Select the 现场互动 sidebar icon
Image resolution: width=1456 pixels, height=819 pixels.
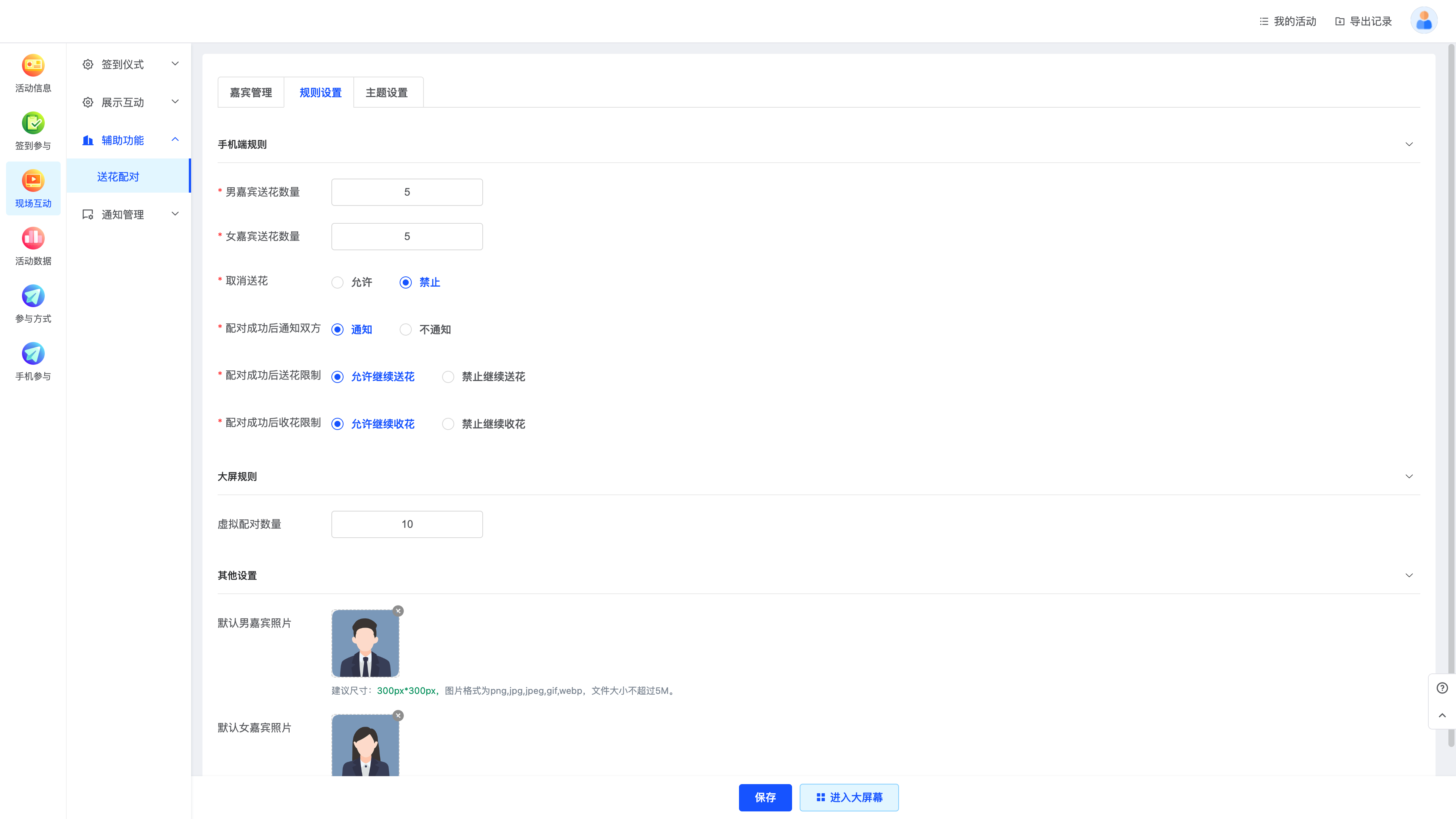pos(33,181)
